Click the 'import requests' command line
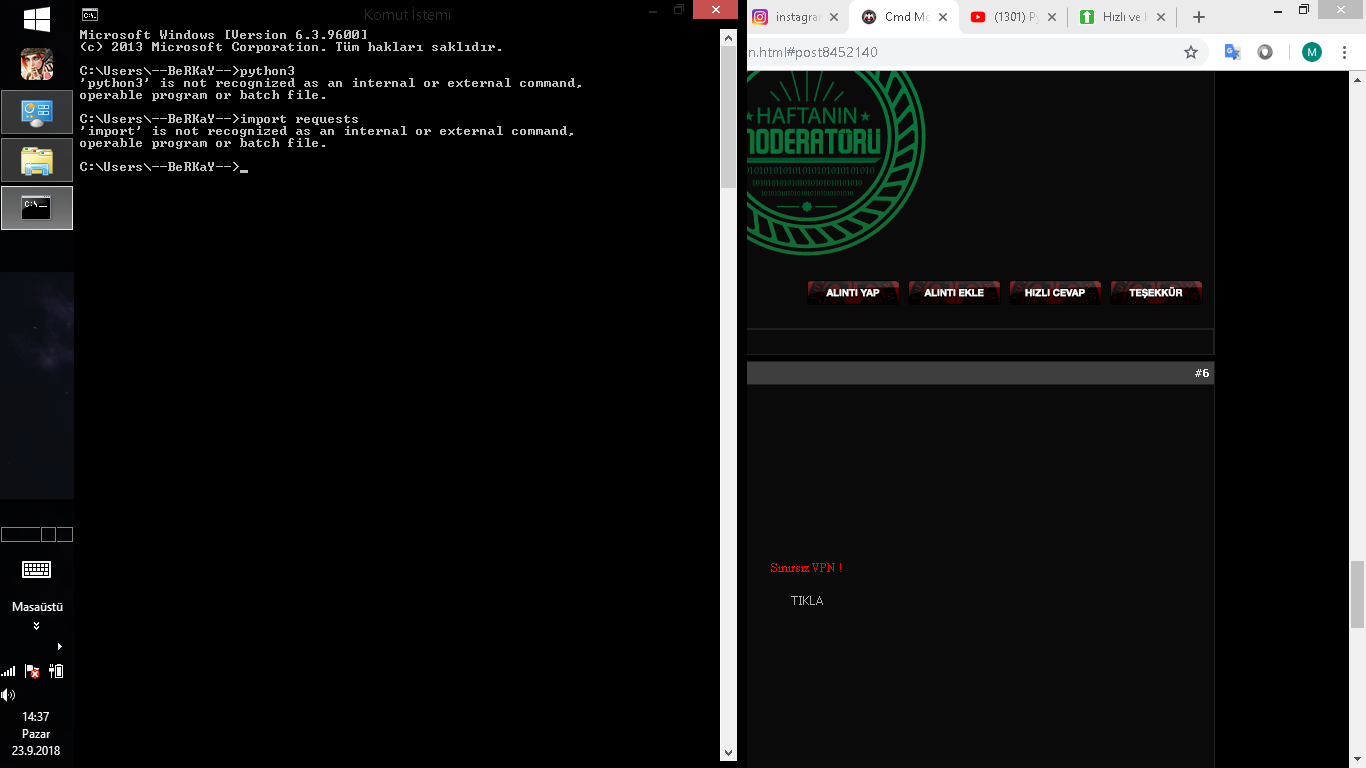The height and width of the screenshot is (768, 1366). click(219, 119)
